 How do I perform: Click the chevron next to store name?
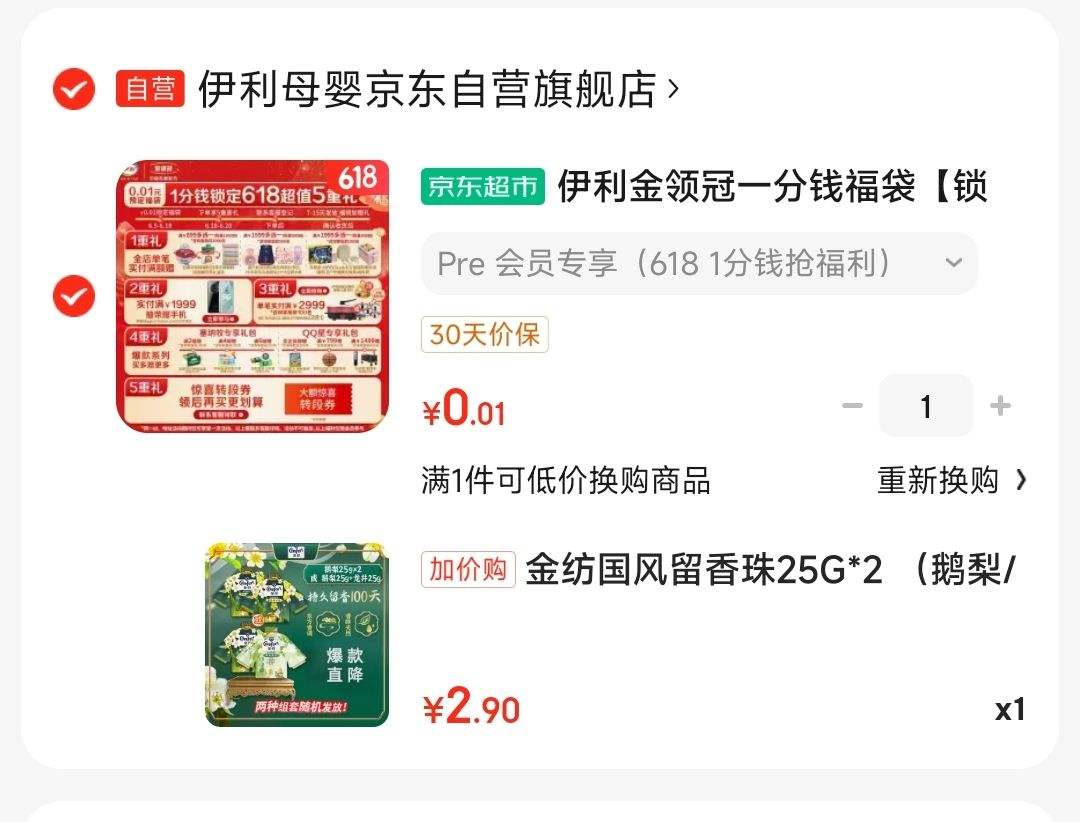pos(674,89)
